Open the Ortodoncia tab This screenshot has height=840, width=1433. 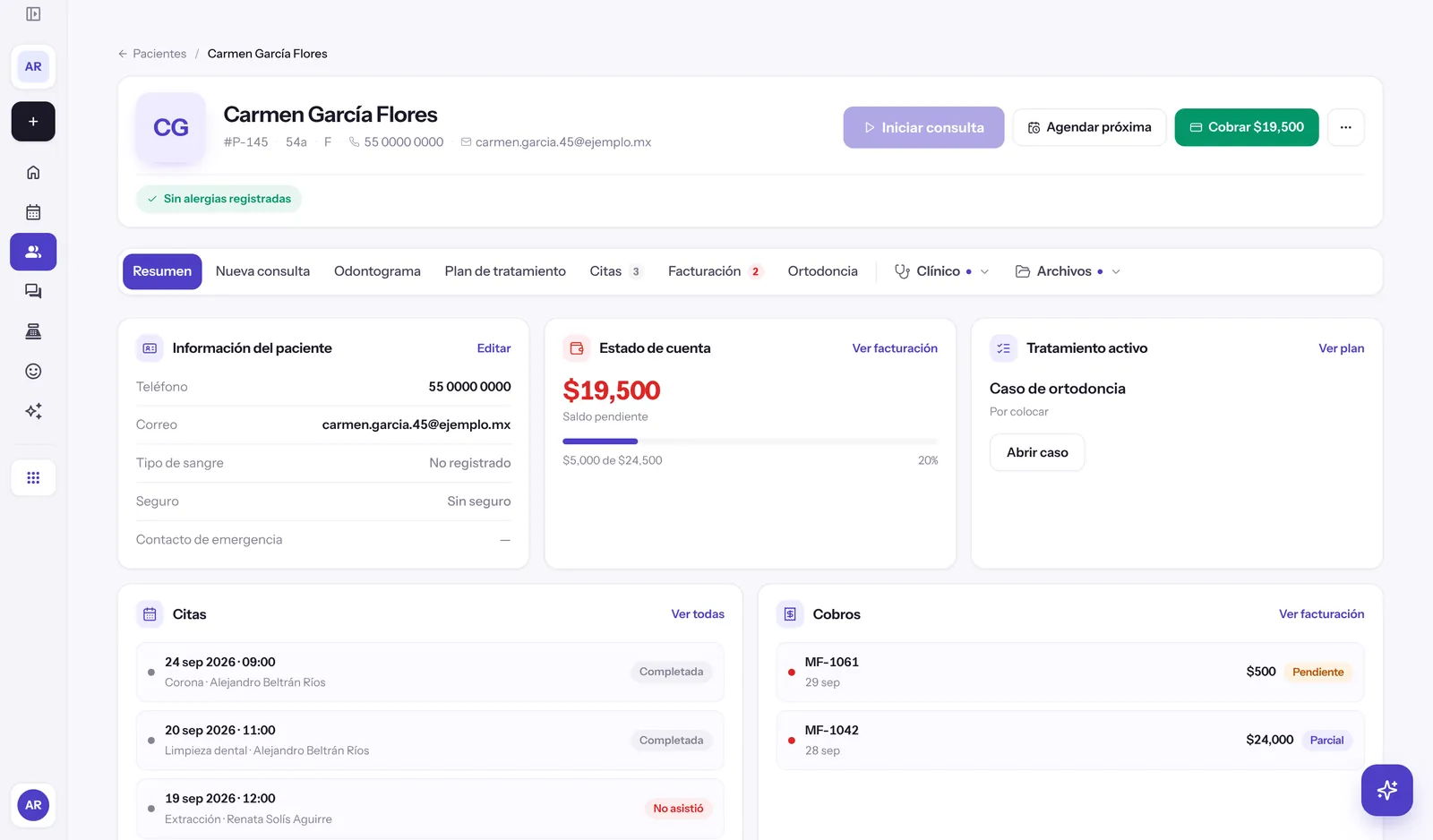(822, 271)
